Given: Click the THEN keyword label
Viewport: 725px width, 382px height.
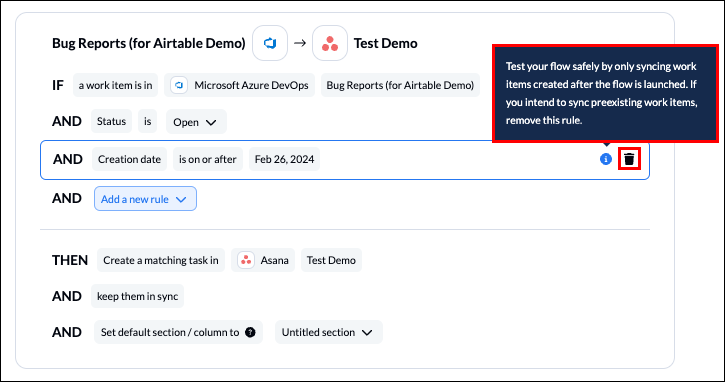Looking at the screenshot, I should tap(70, 260).
